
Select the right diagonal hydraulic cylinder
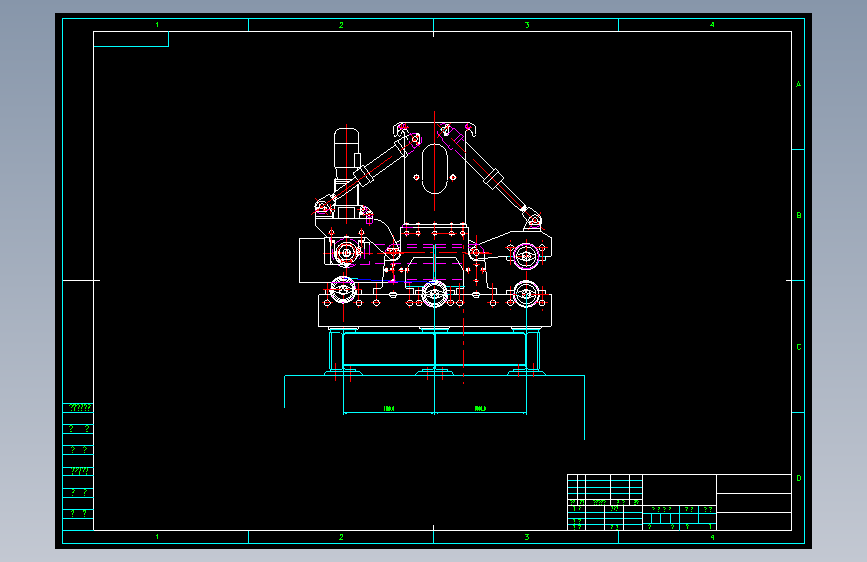coord(490,175)
